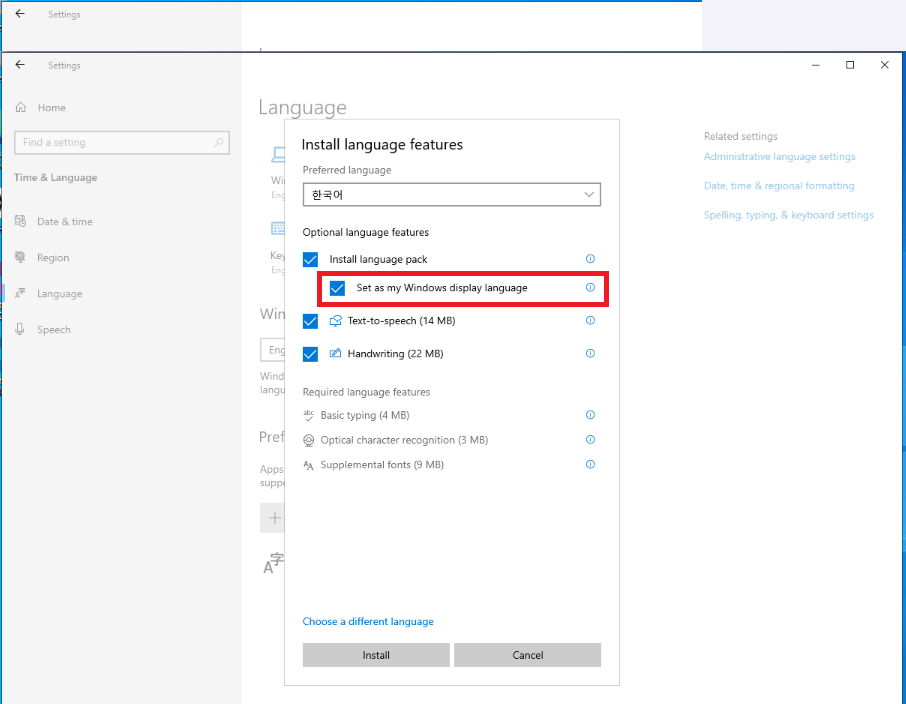Click info icon for Supplemental fonts

[590, 464]
